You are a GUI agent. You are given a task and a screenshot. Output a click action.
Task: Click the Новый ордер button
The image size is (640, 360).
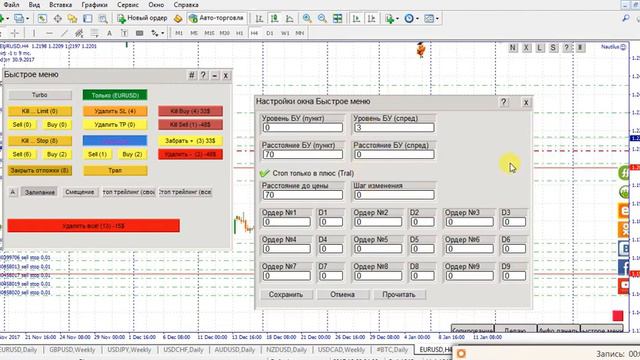click(142, 18)
